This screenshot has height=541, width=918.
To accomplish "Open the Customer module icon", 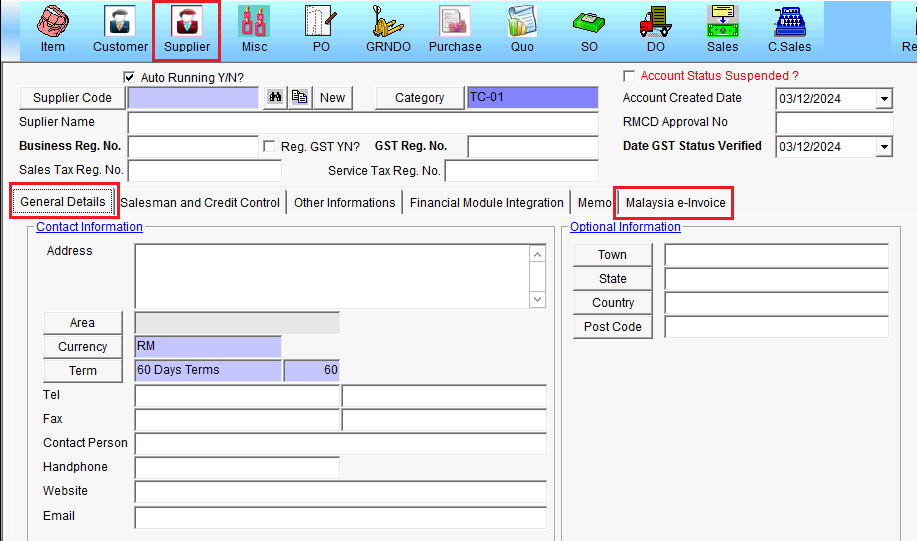I will 120,28.
